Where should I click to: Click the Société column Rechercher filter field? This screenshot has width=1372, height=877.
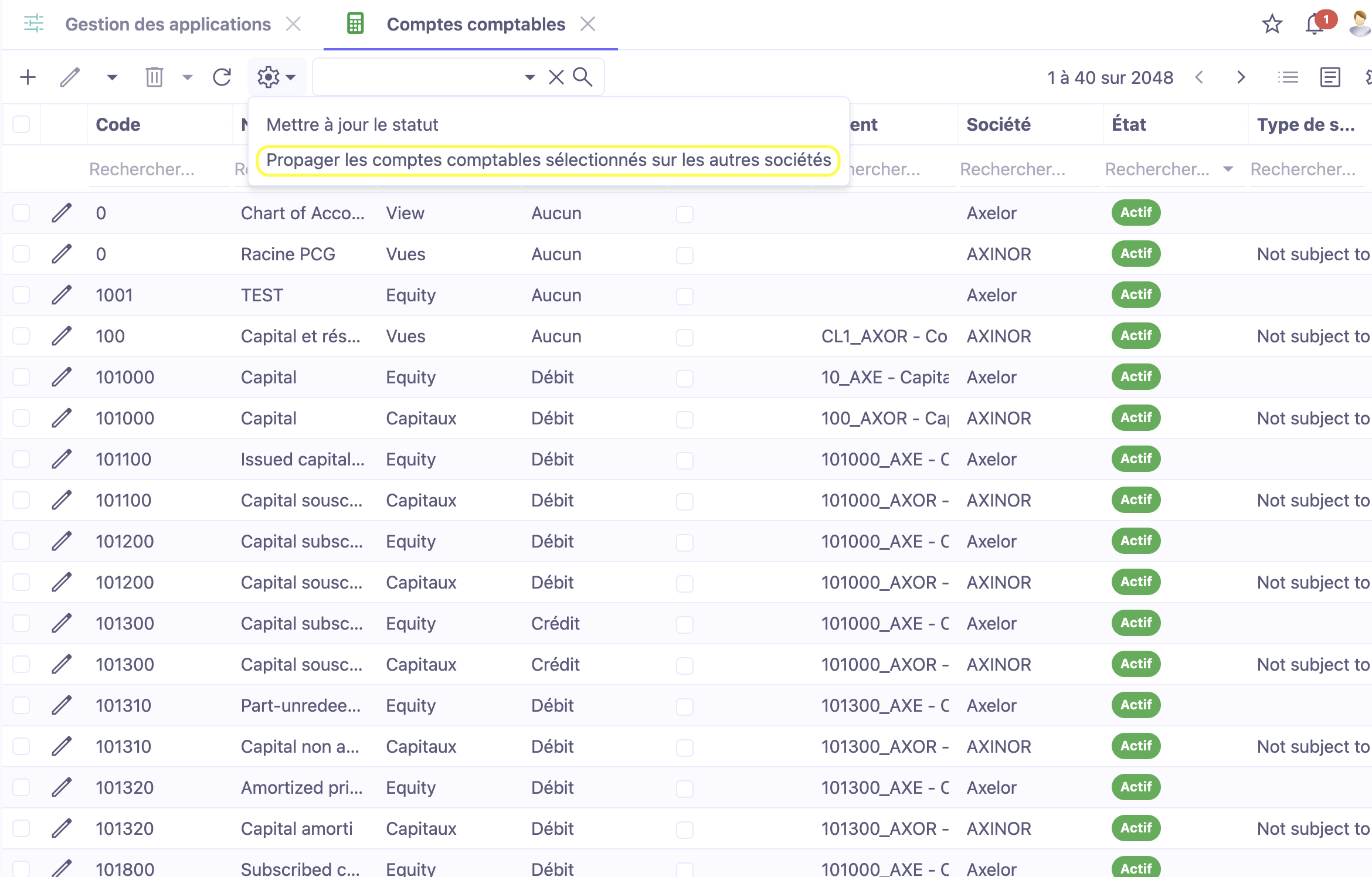pos(1029,169)
